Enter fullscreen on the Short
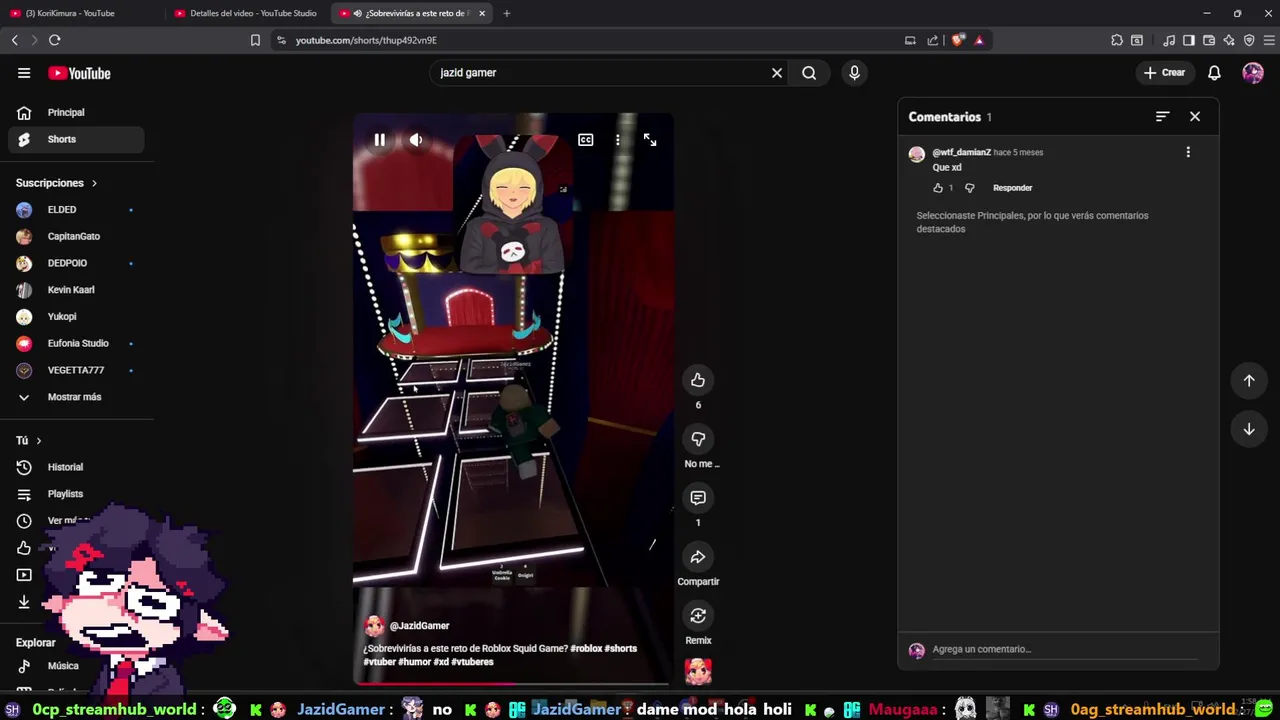This screenshot has height=720, width=1280. tap(650, 140)
